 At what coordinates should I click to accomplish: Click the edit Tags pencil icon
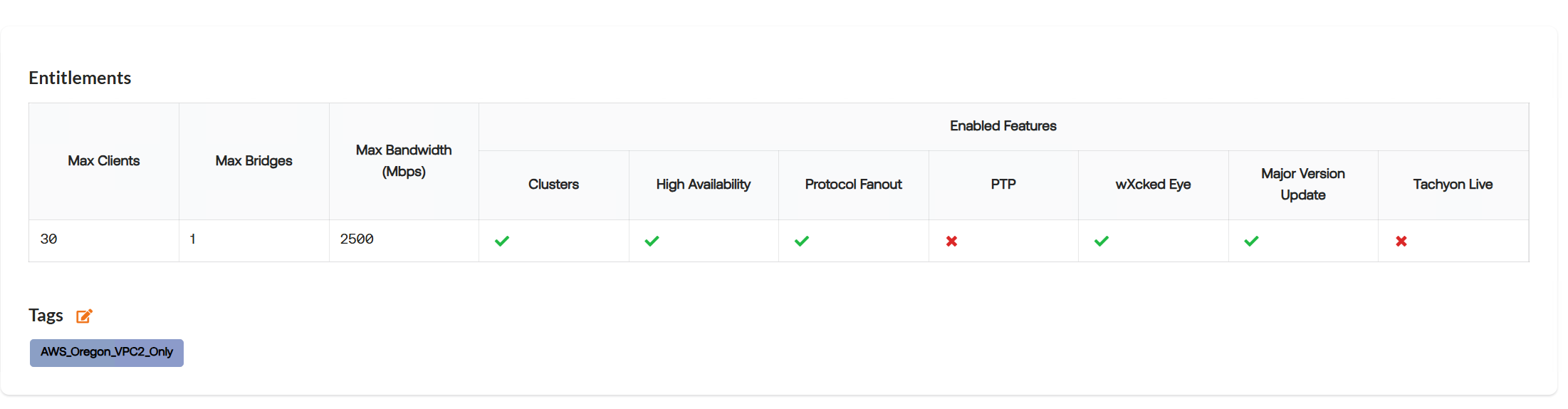[x=84, y=316]
